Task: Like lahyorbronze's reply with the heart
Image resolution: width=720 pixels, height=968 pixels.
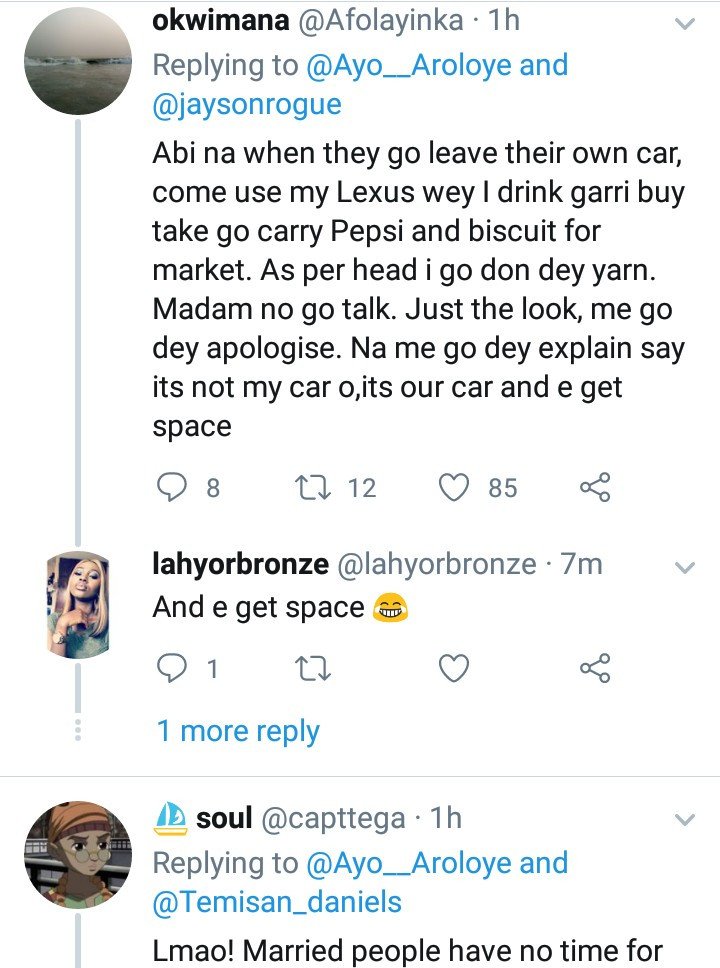Action: (x=454, y=669)
